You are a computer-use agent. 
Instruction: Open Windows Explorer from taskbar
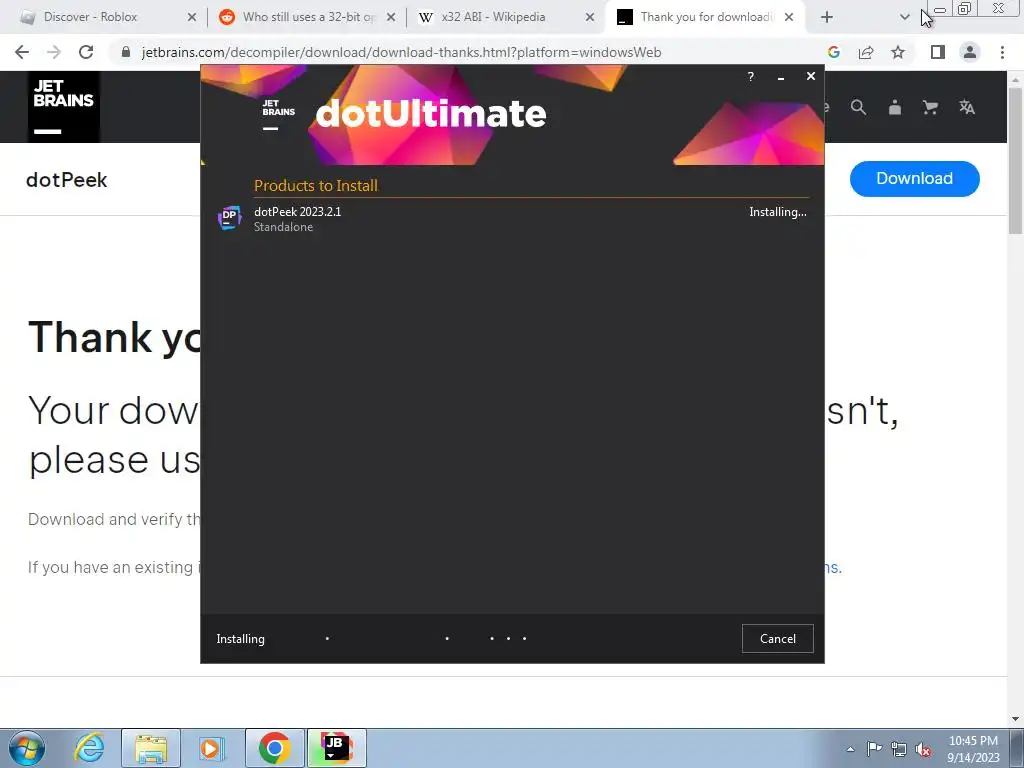[x=151, y=748]
